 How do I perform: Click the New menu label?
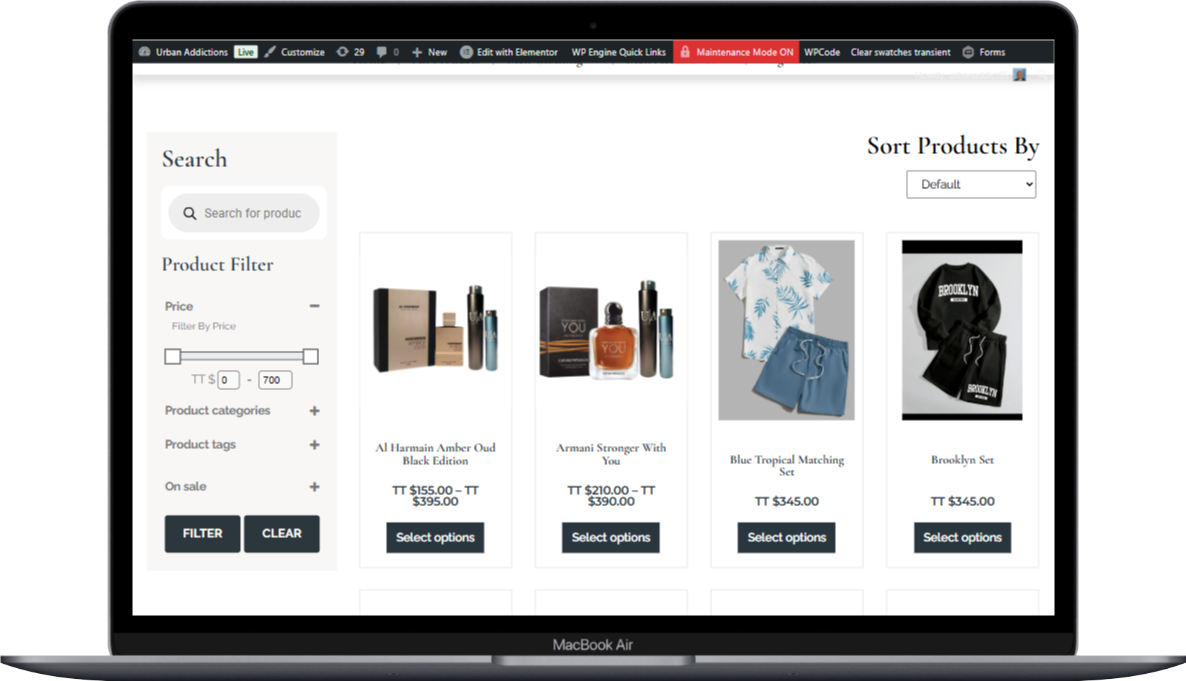click(x=437, y=52)
